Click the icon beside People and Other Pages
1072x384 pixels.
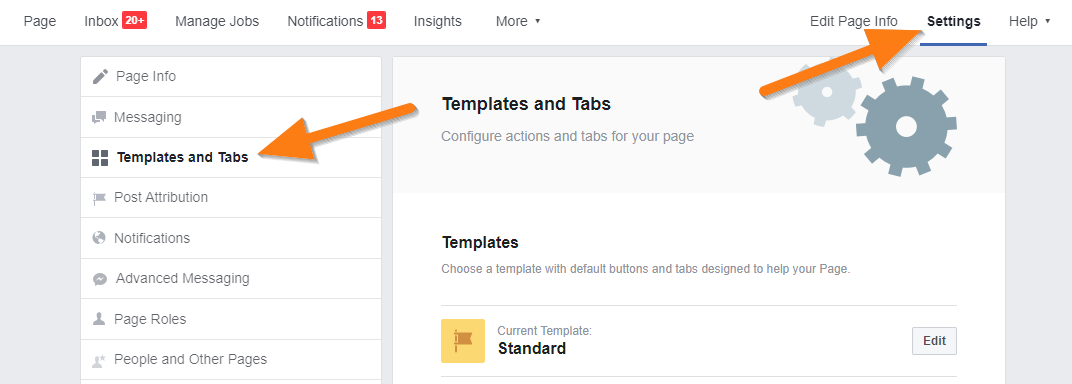point(99,359)
